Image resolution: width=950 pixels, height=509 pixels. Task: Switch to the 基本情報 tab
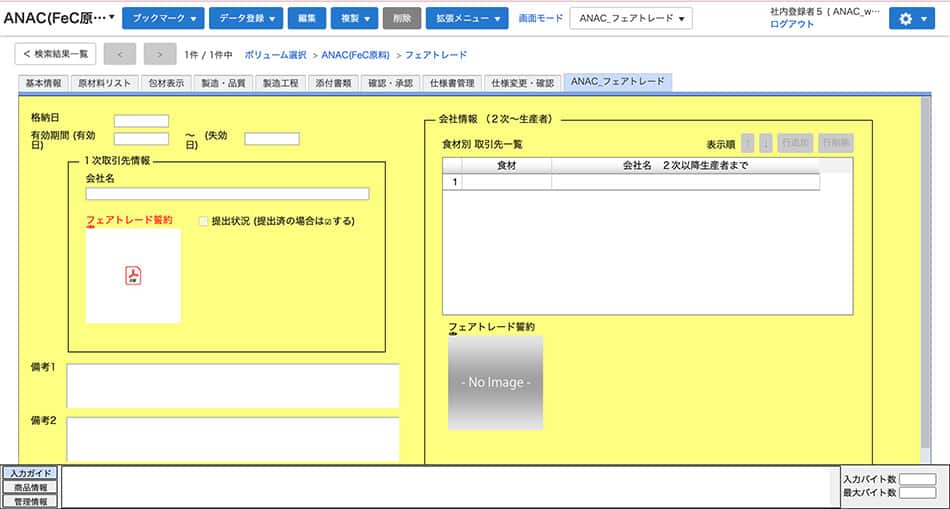point(43,83)
